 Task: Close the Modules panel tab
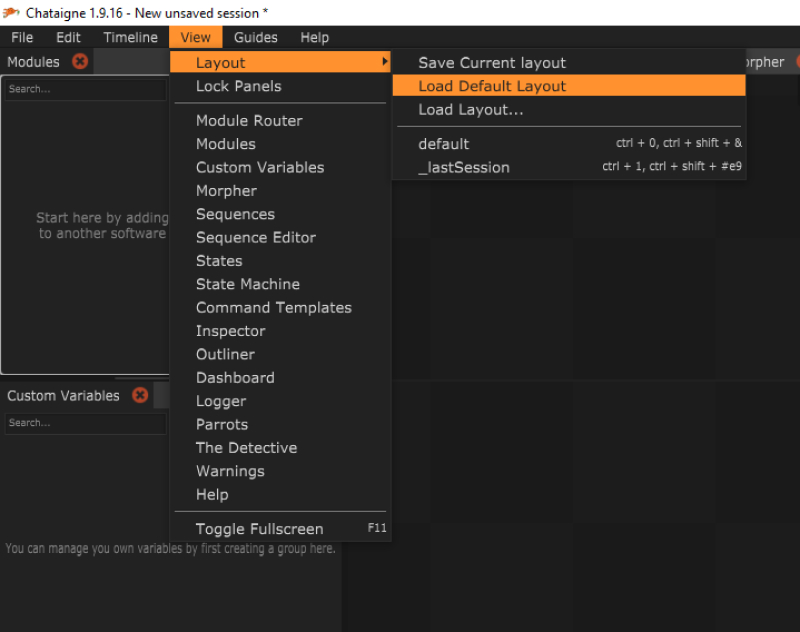point(80,62)
